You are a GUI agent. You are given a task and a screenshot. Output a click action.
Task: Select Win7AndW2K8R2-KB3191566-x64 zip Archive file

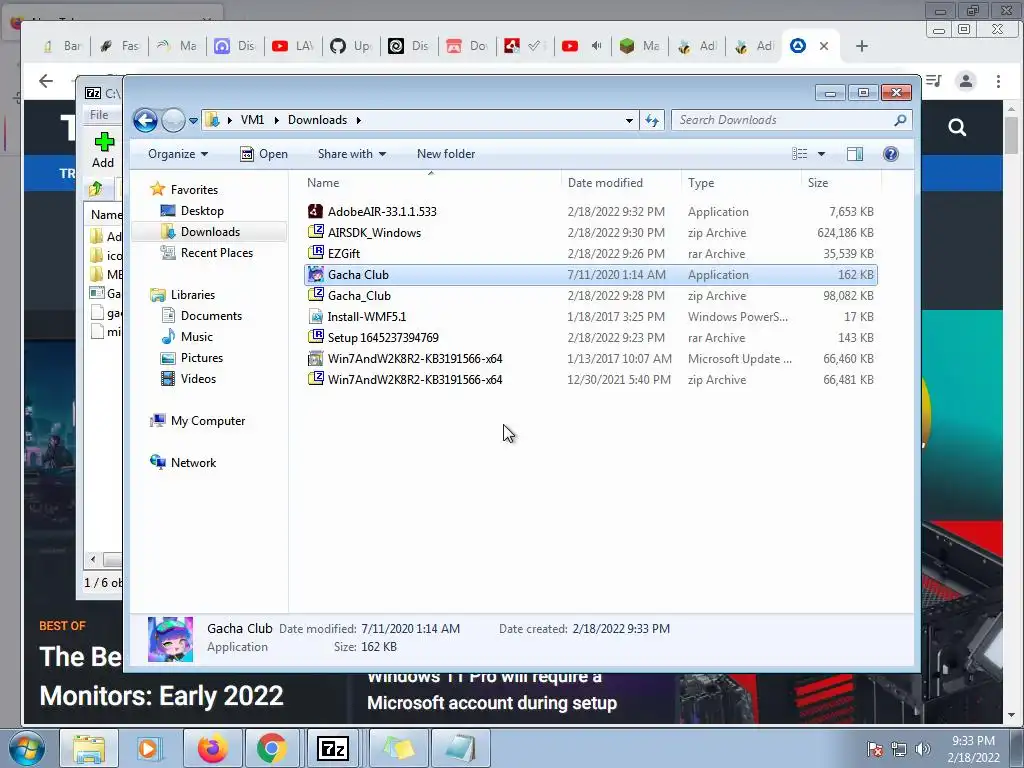(590, 379)
